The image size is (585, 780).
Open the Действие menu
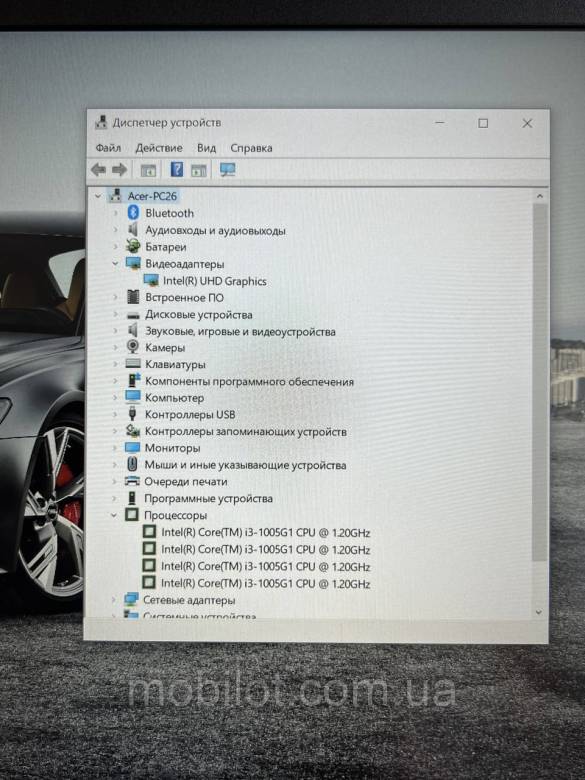point(159,148)
